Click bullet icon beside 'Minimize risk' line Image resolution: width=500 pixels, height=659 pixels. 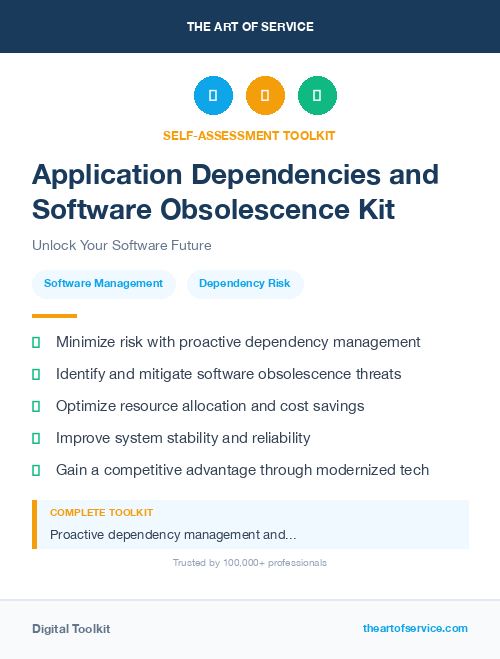pos(36,343)
